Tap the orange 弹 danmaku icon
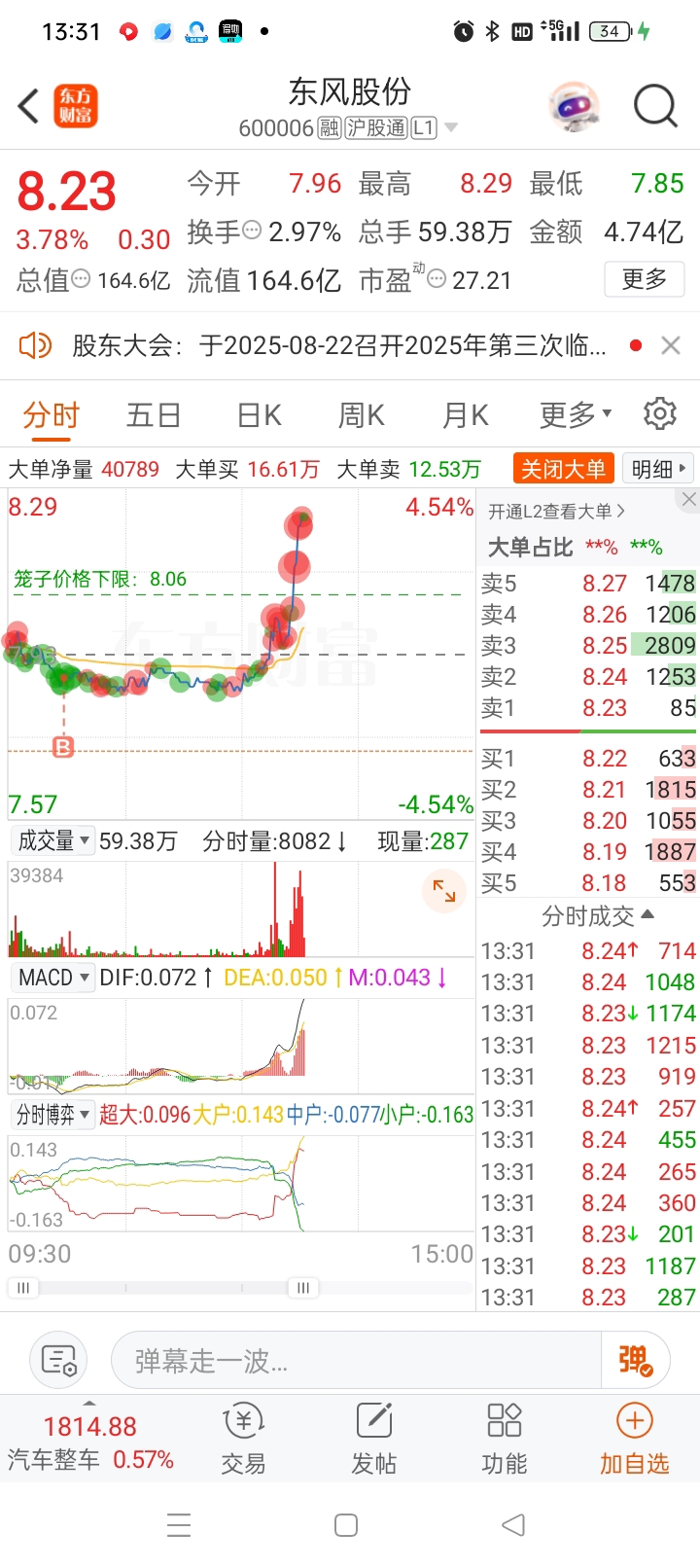The width and height of the screenshot is (700, 1568). pos(635,1360)
